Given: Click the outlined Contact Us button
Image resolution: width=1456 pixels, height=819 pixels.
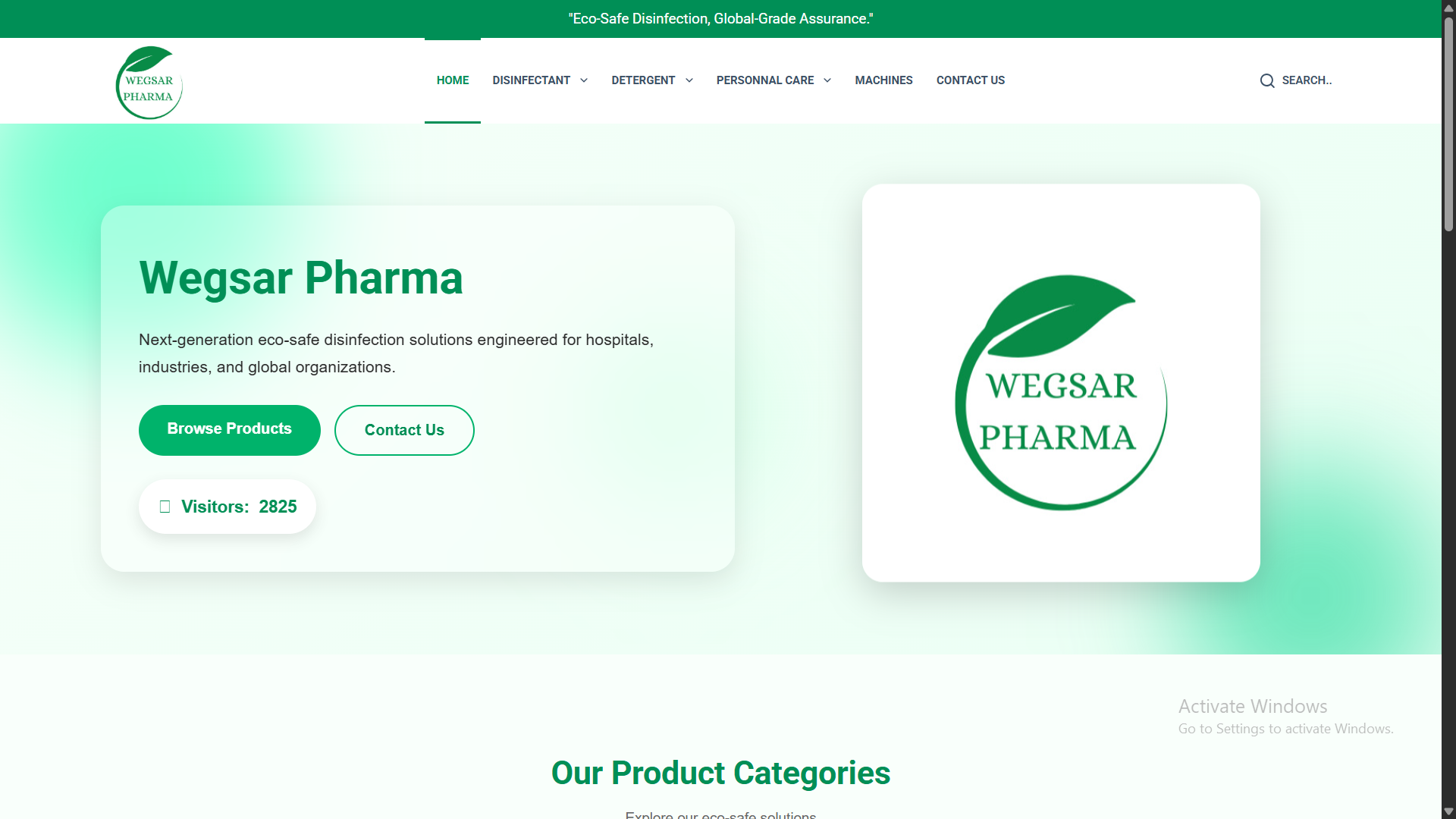Looking at the screenshot, I should pos(404,430).
